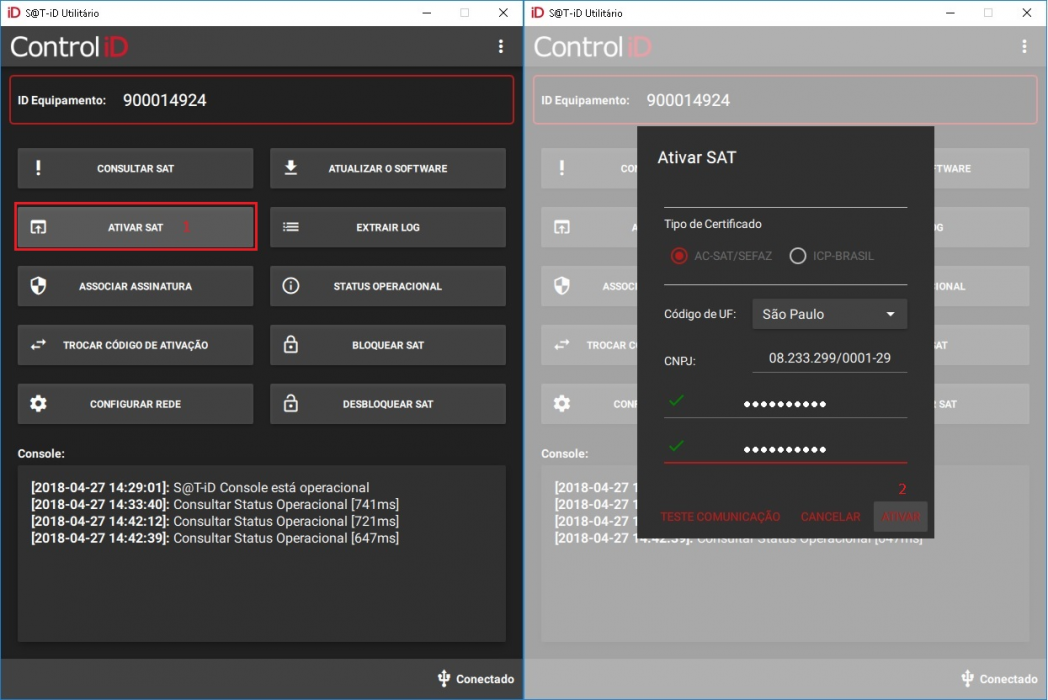Click the USB Conectado icon in right window
Image resolution: width=1048 pixels, height=700 pixels.
click(x=967, y=679)
